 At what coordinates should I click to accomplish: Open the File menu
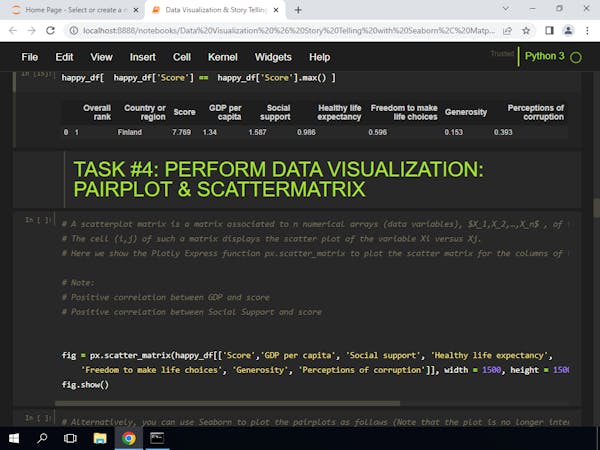(29, 57)
